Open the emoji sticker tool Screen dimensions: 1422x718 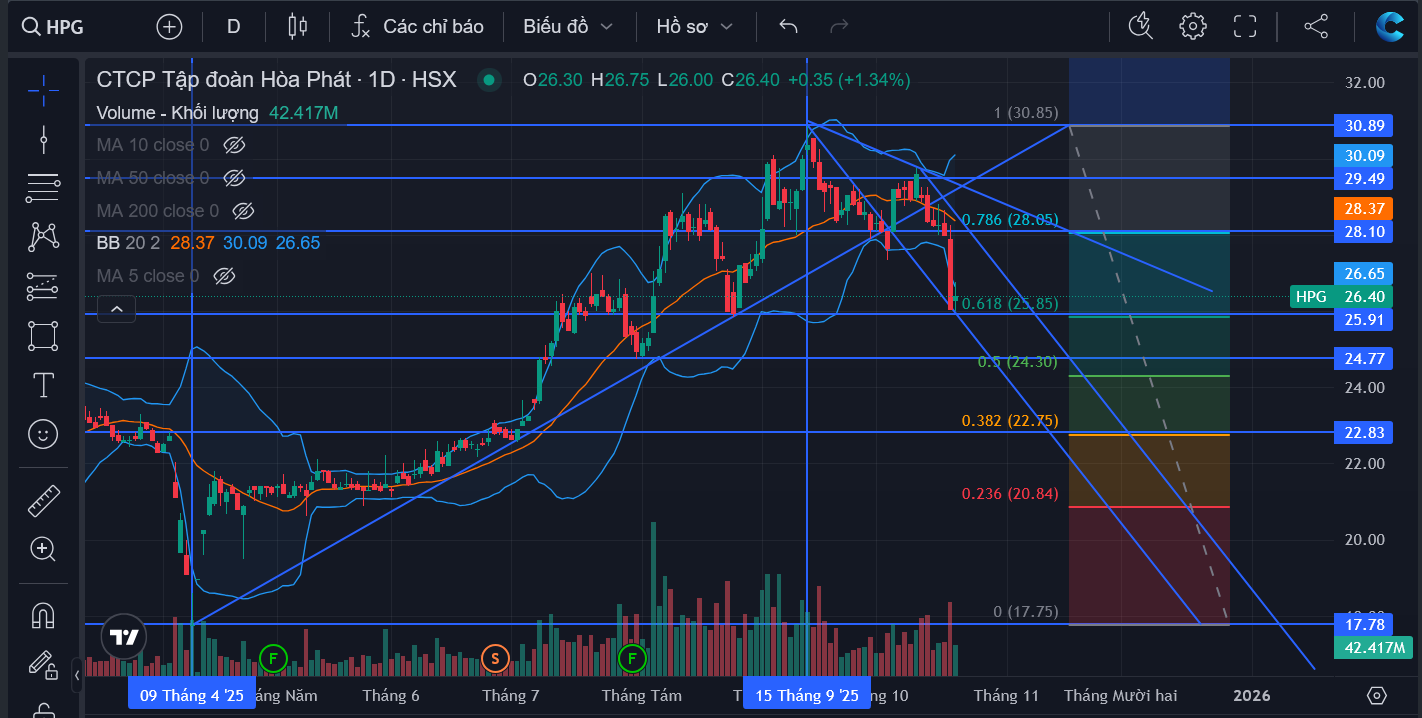tap(43, 433)
